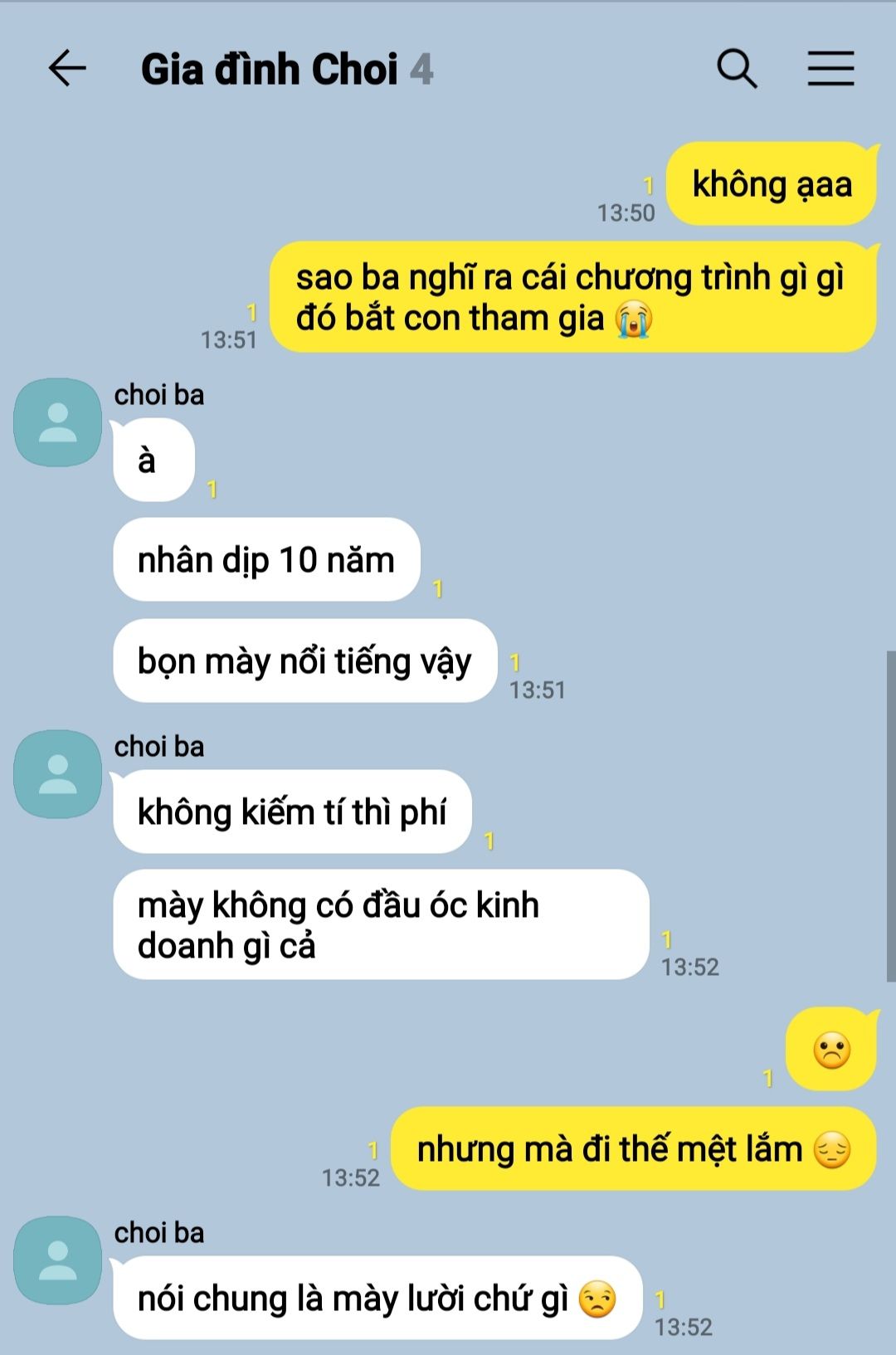Select the 'nói chung là mày lười chứ gì' bubble
Screen dimensions: 896x1355
pos(377,1298)
